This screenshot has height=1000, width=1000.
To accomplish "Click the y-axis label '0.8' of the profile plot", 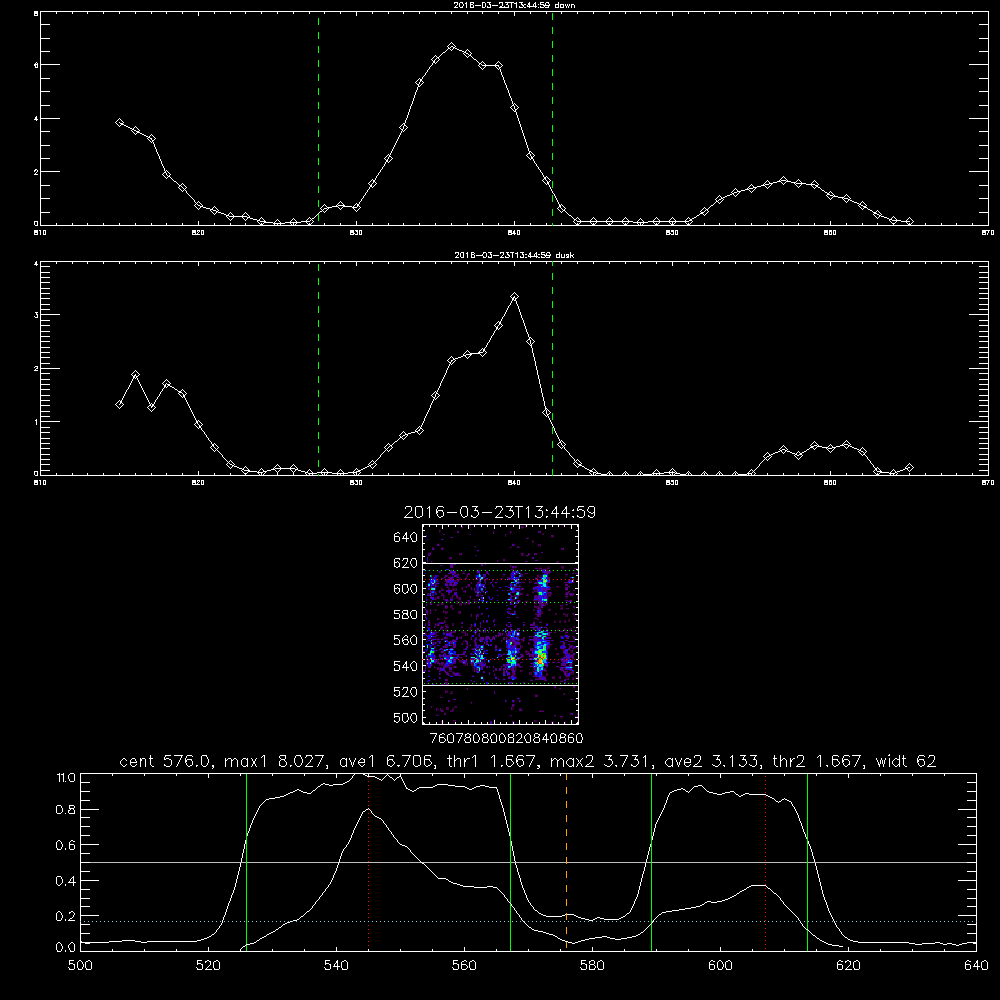I will [66, 809].
